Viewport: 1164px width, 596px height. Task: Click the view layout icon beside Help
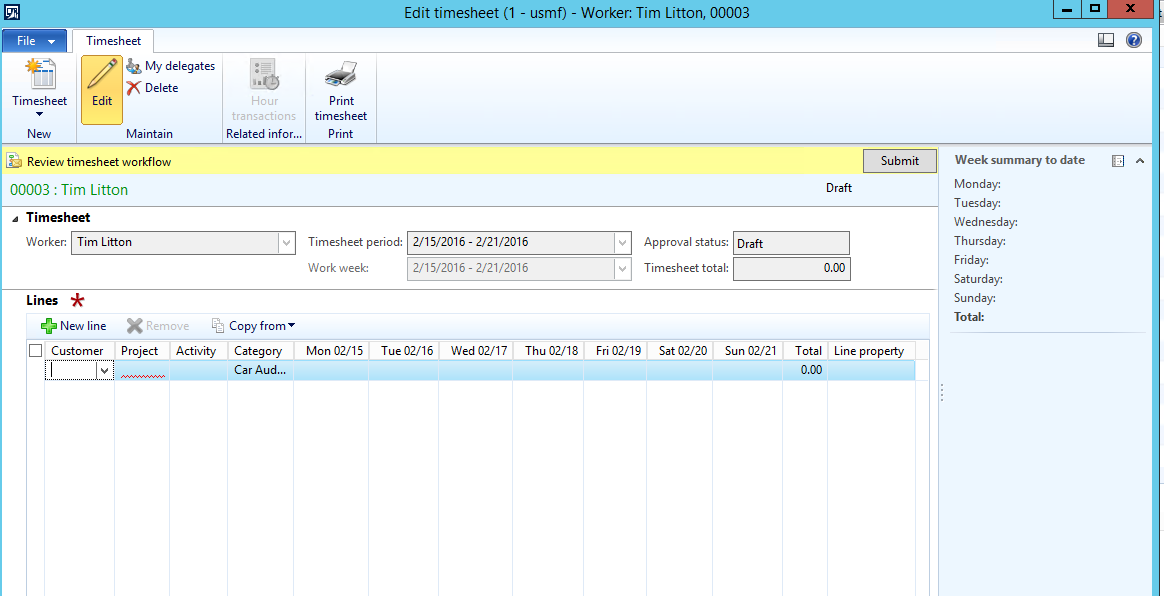[1106, 41]
